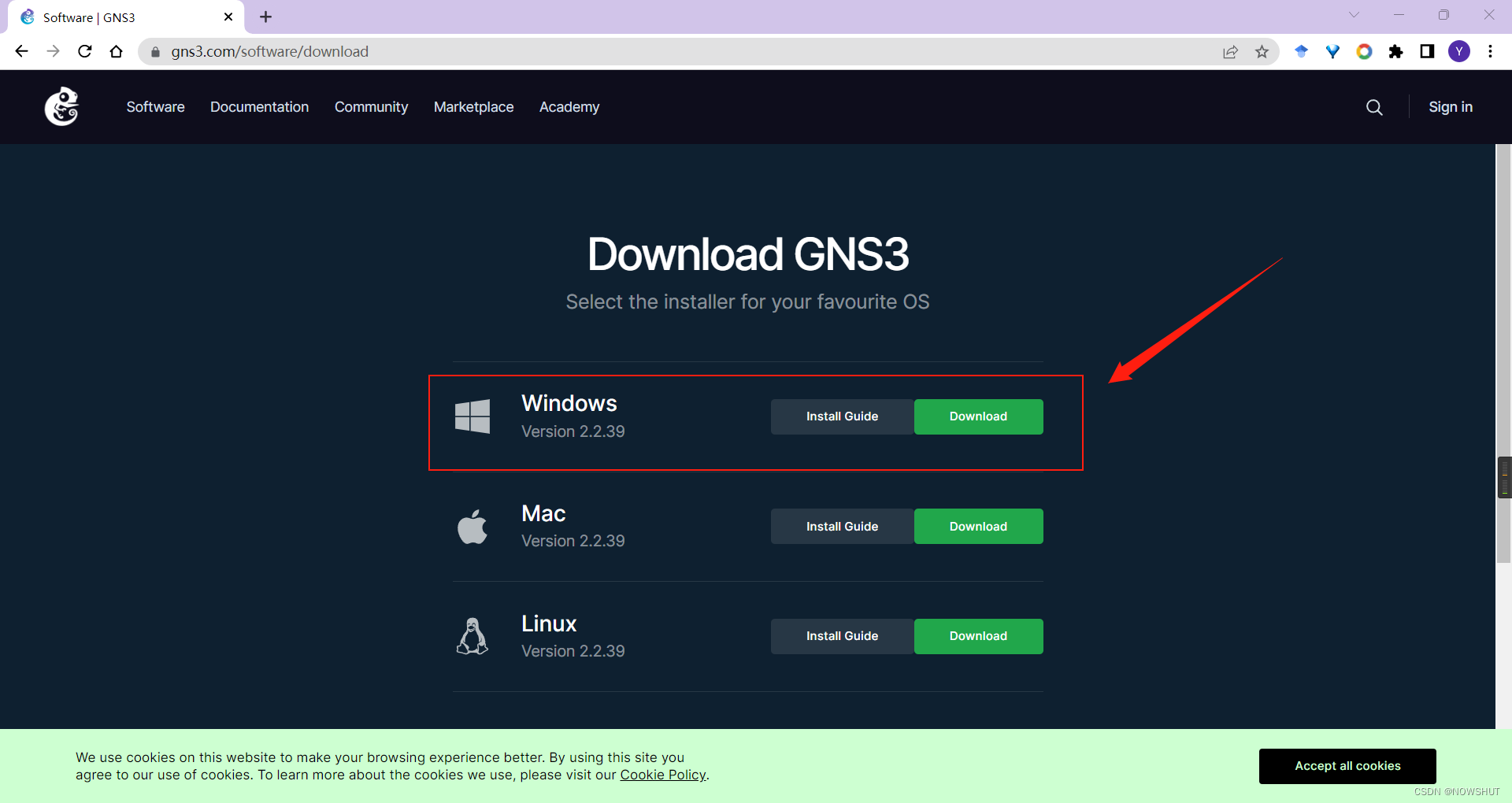Accept all cookies
Image resolution: width=1512 pixels, height=803 pixels.
1347,766
